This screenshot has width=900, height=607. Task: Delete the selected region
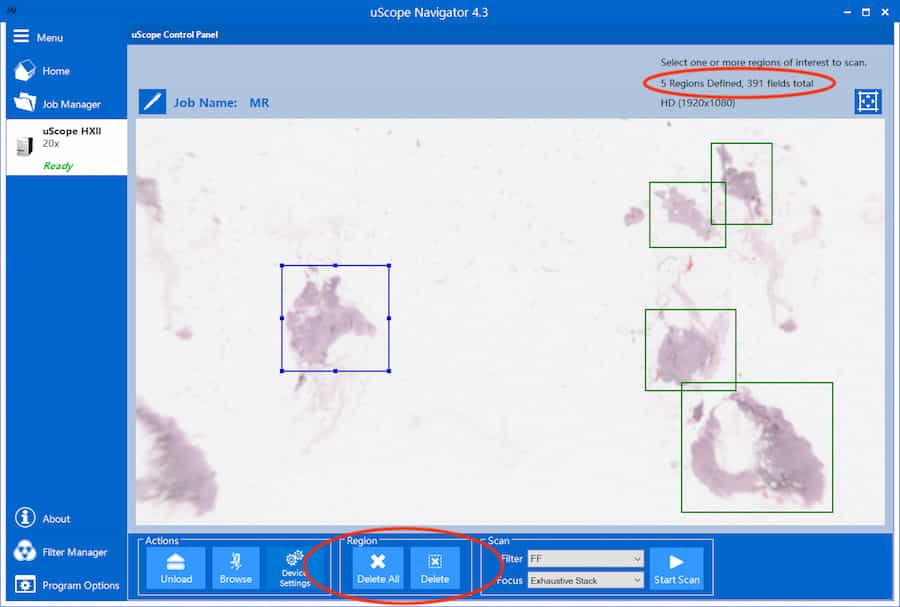435,567
